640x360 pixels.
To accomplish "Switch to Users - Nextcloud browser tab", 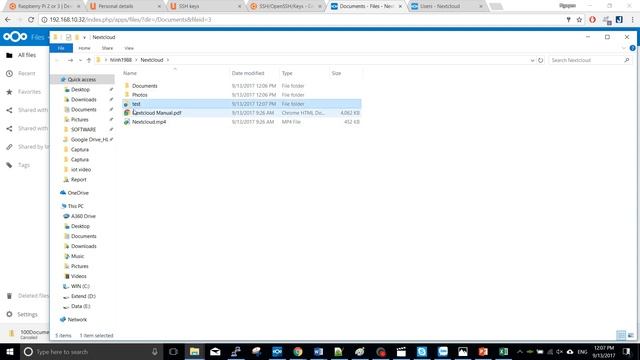I will point(447,7).
